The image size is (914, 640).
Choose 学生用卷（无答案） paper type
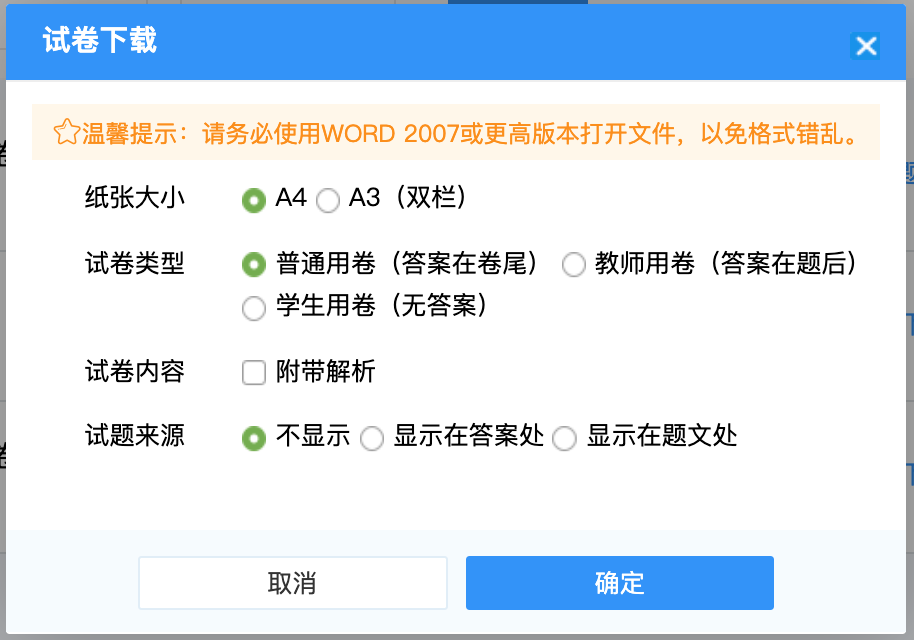[x=254, y=308]
